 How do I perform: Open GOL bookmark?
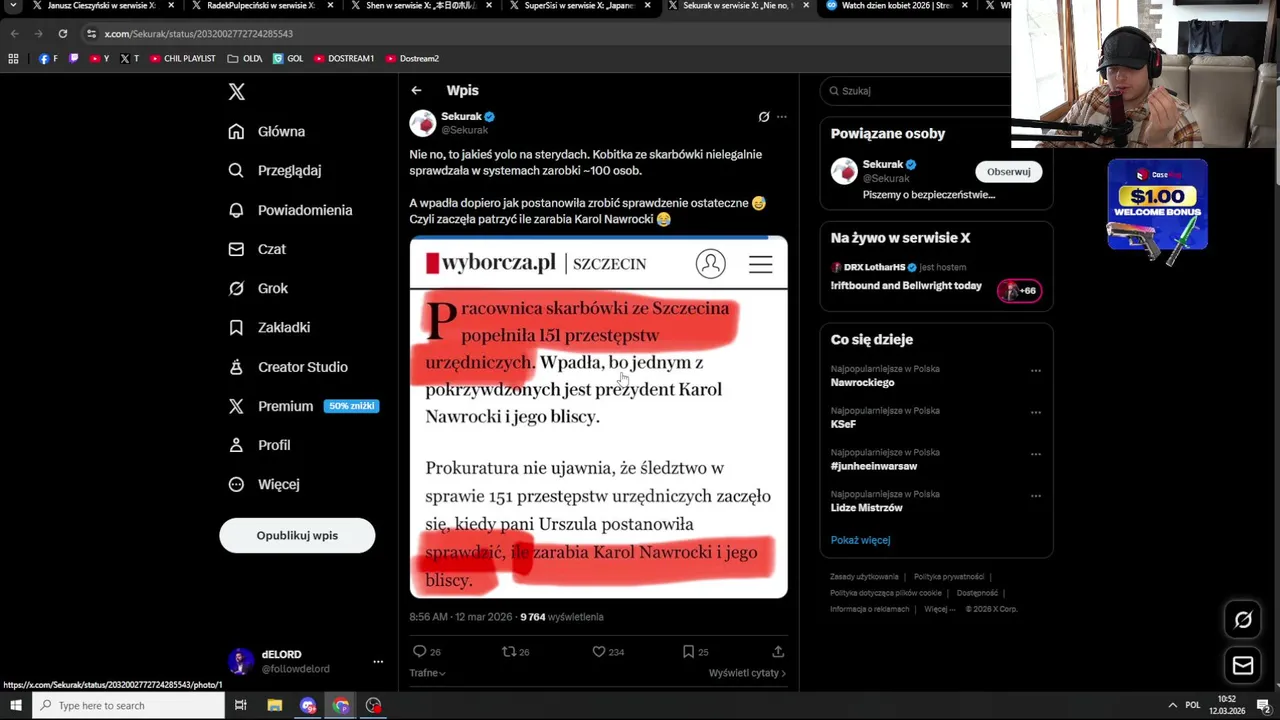[287, 58]
